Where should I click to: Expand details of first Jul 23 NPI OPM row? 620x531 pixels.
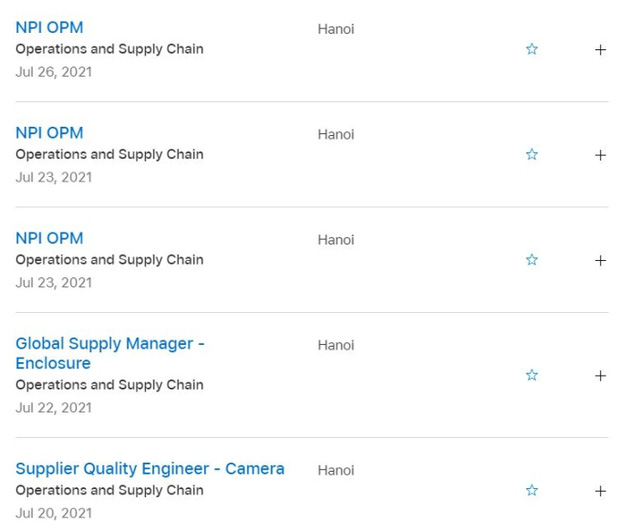pos(600,155)
